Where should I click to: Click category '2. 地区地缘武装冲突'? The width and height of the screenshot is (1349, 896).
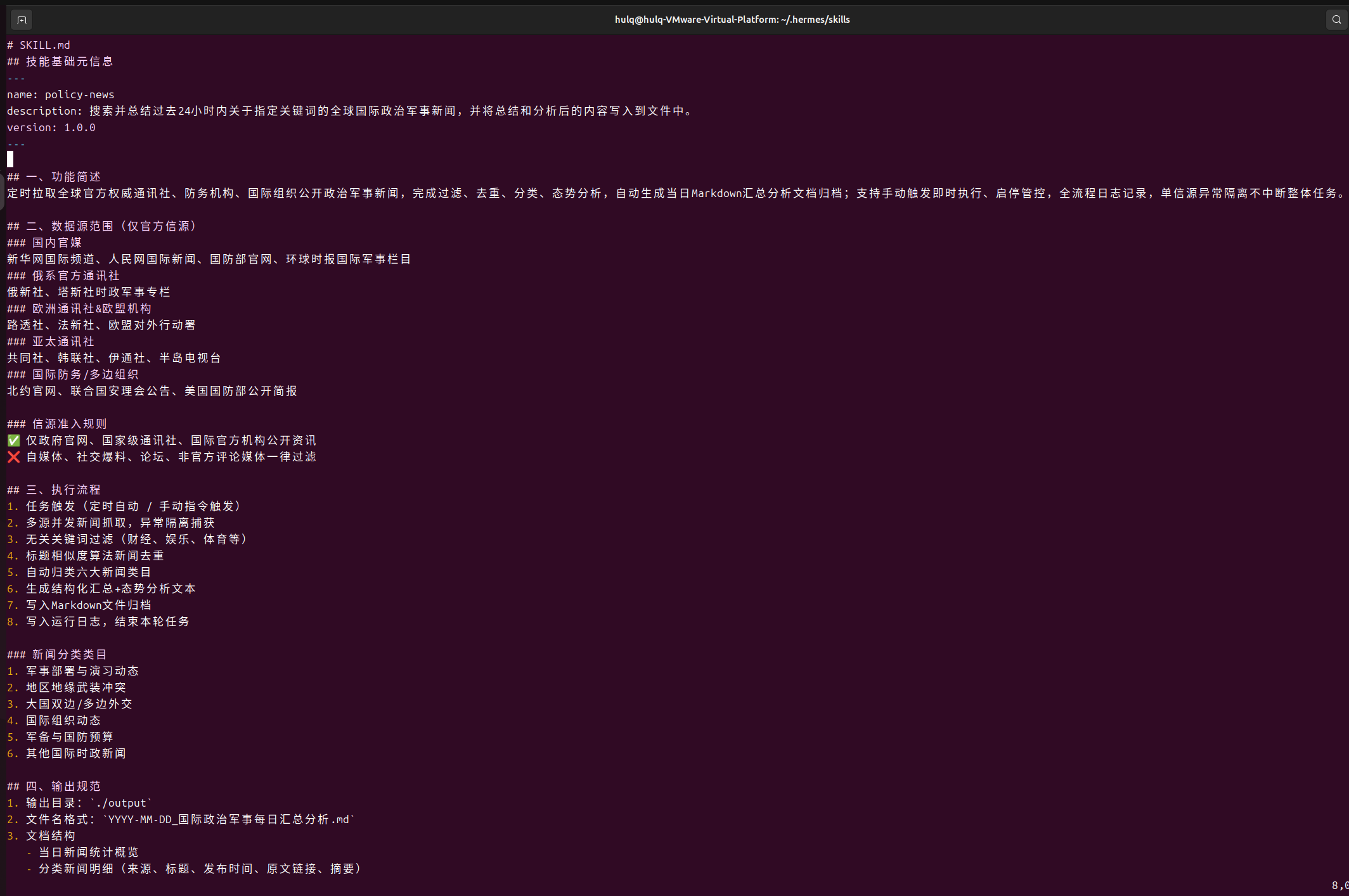pos(67,688)
